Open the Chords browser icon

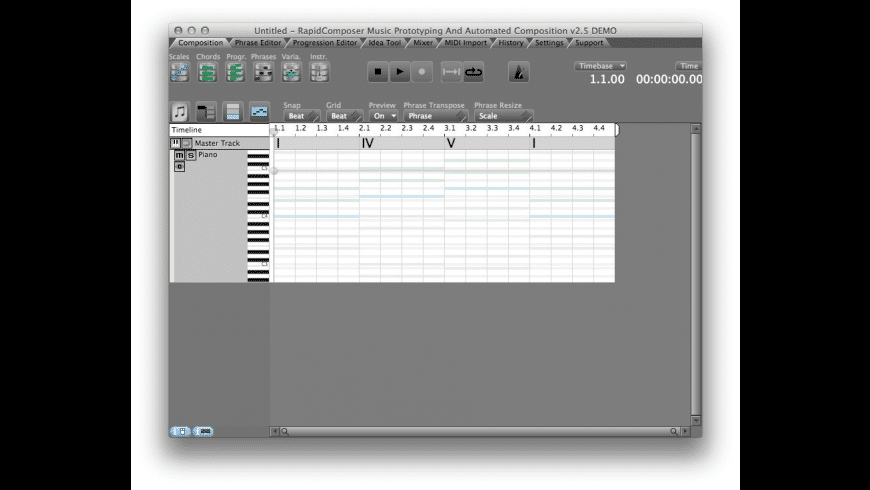coord(208,72)
